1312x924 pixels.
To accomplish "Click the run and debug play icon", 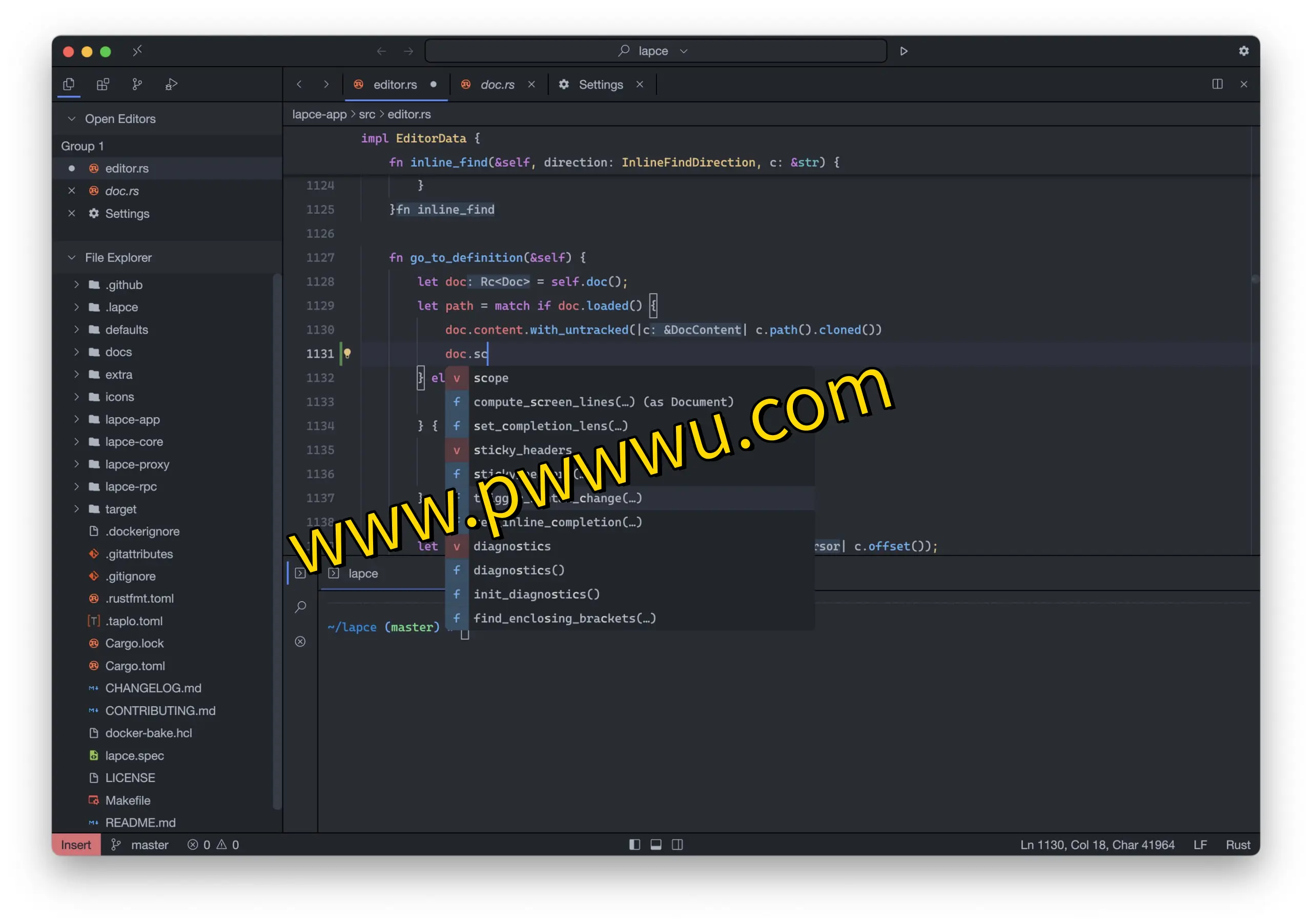I will (904, 51).
